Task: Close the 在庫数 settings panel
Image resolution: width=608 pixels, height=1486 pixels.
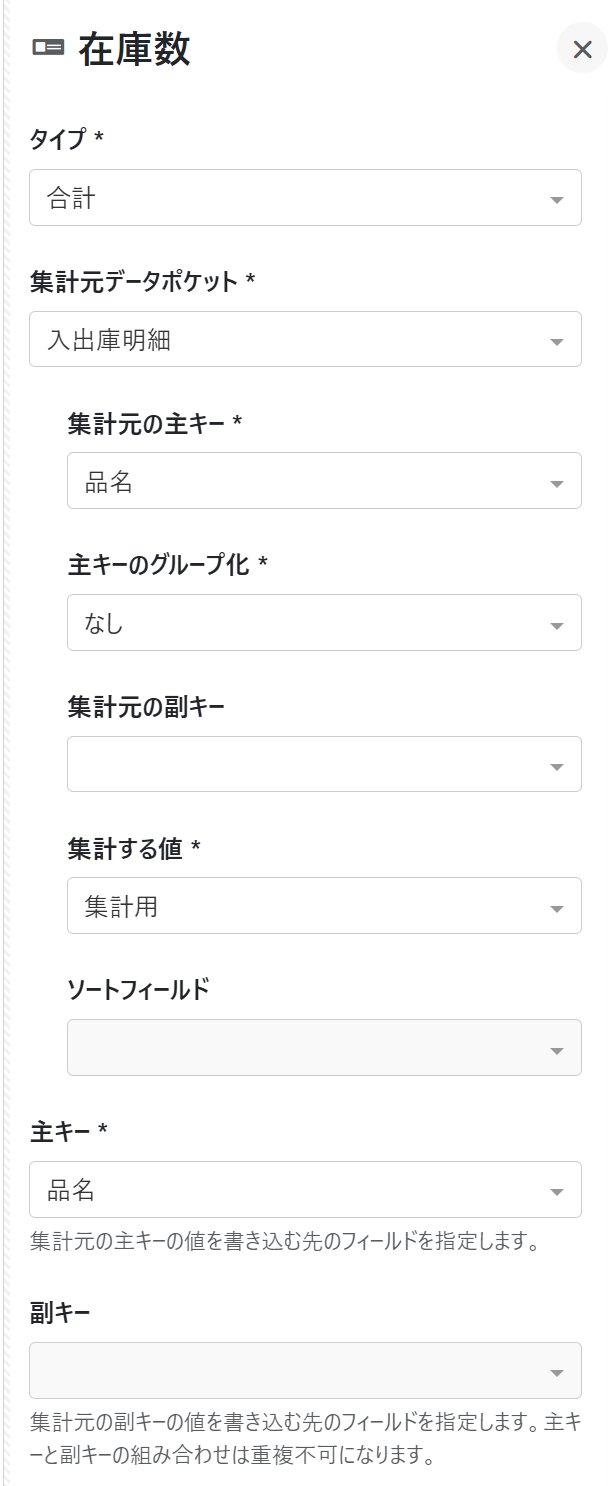Action: (582, 49)
